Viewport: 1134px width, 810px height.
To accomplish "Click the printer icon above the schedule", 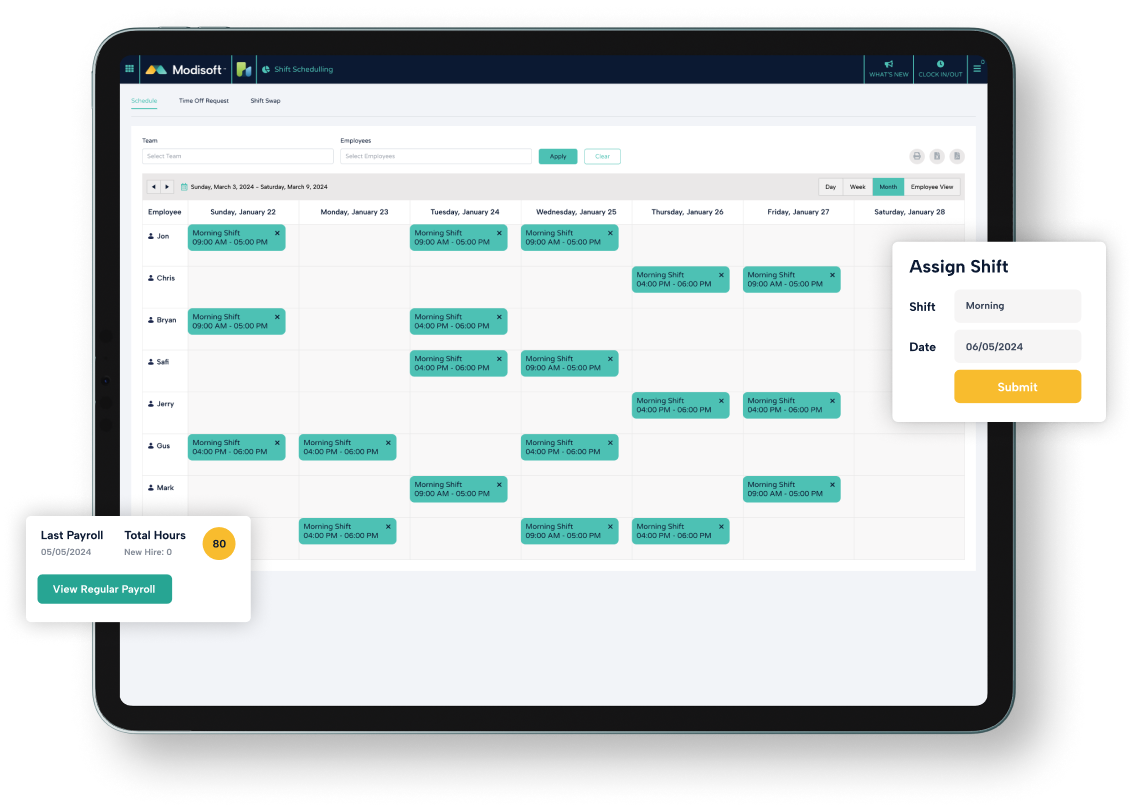I will point(916,156).
